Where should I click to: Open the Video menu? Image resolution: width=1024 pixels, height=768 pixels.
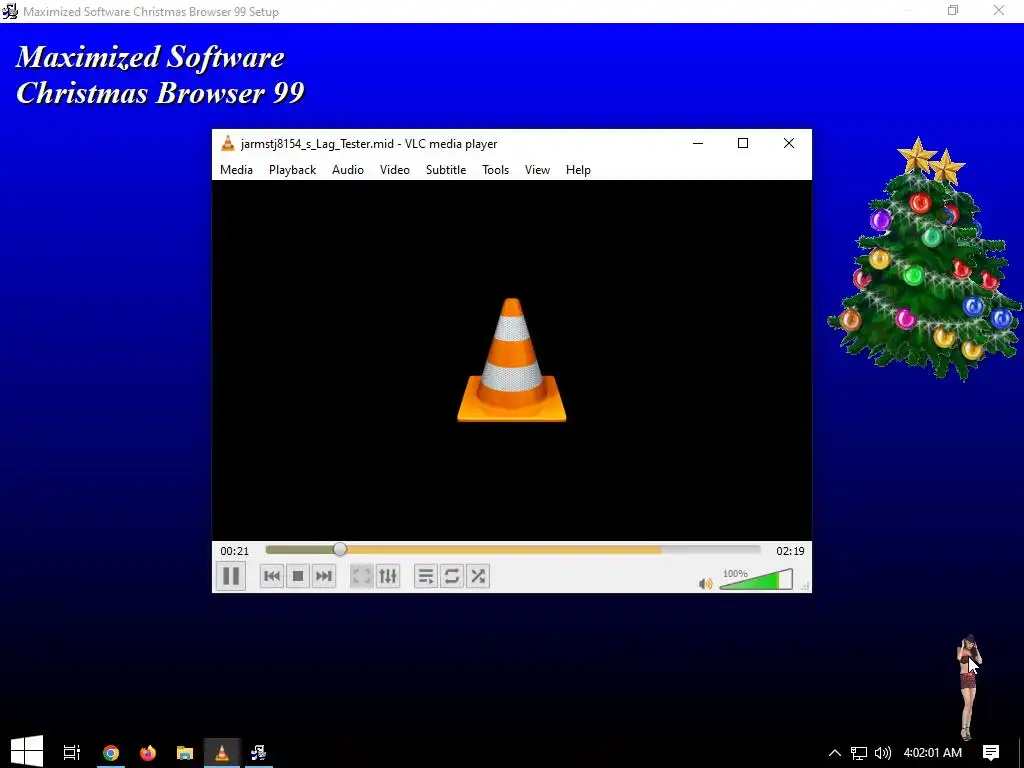pyautogui.click(x=395, y=170)
